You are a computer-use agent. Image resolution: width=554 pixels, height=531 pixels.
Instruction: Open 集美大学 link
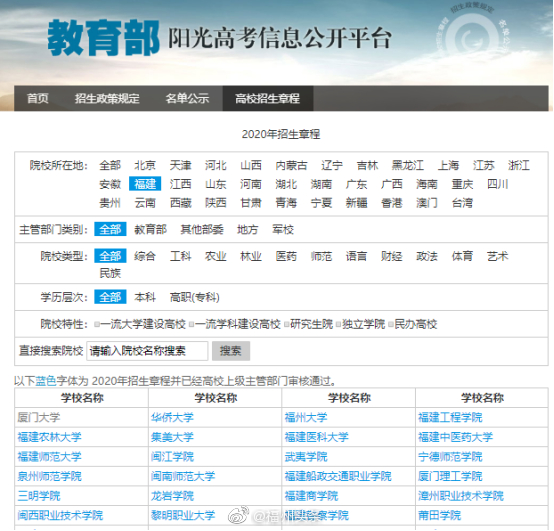coord(172,437)
